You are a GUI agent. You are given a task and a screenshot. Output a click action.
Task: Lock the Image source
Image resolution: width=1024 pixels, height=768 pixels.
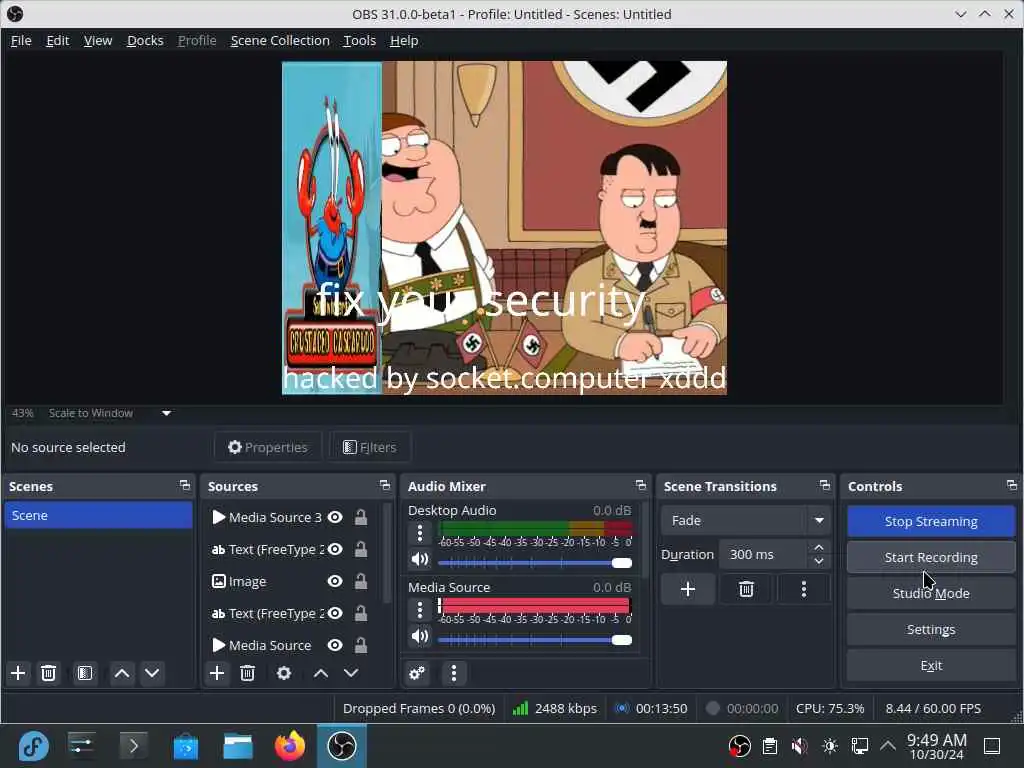coord(360,581)
